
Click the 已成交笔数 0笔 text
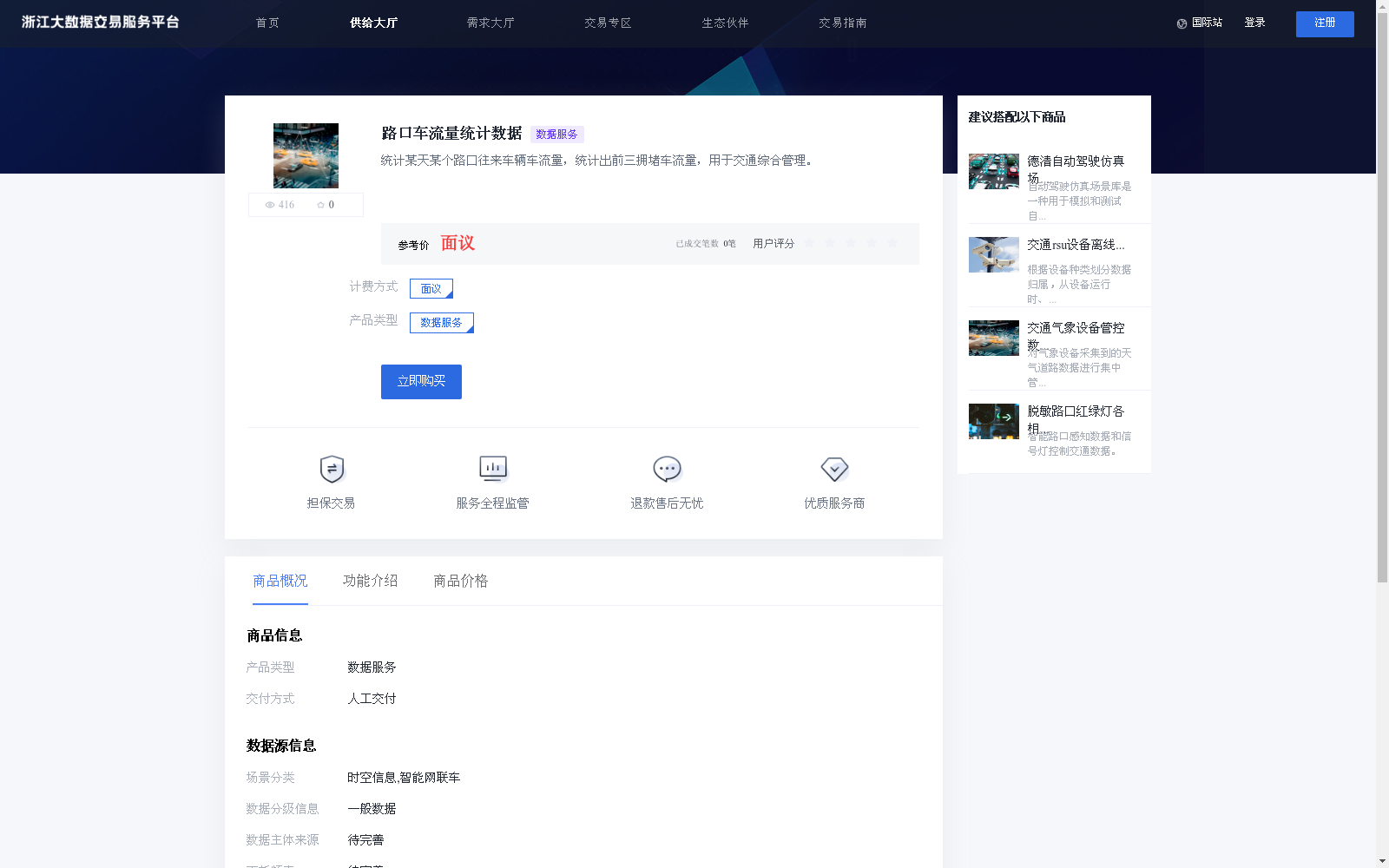(x=706, y=244)
